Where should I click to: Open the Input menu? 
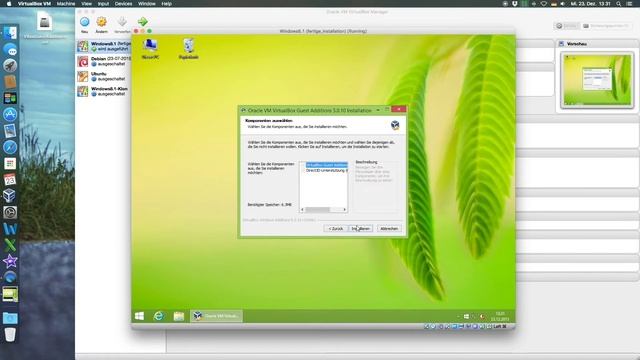[x=103, y=4]
